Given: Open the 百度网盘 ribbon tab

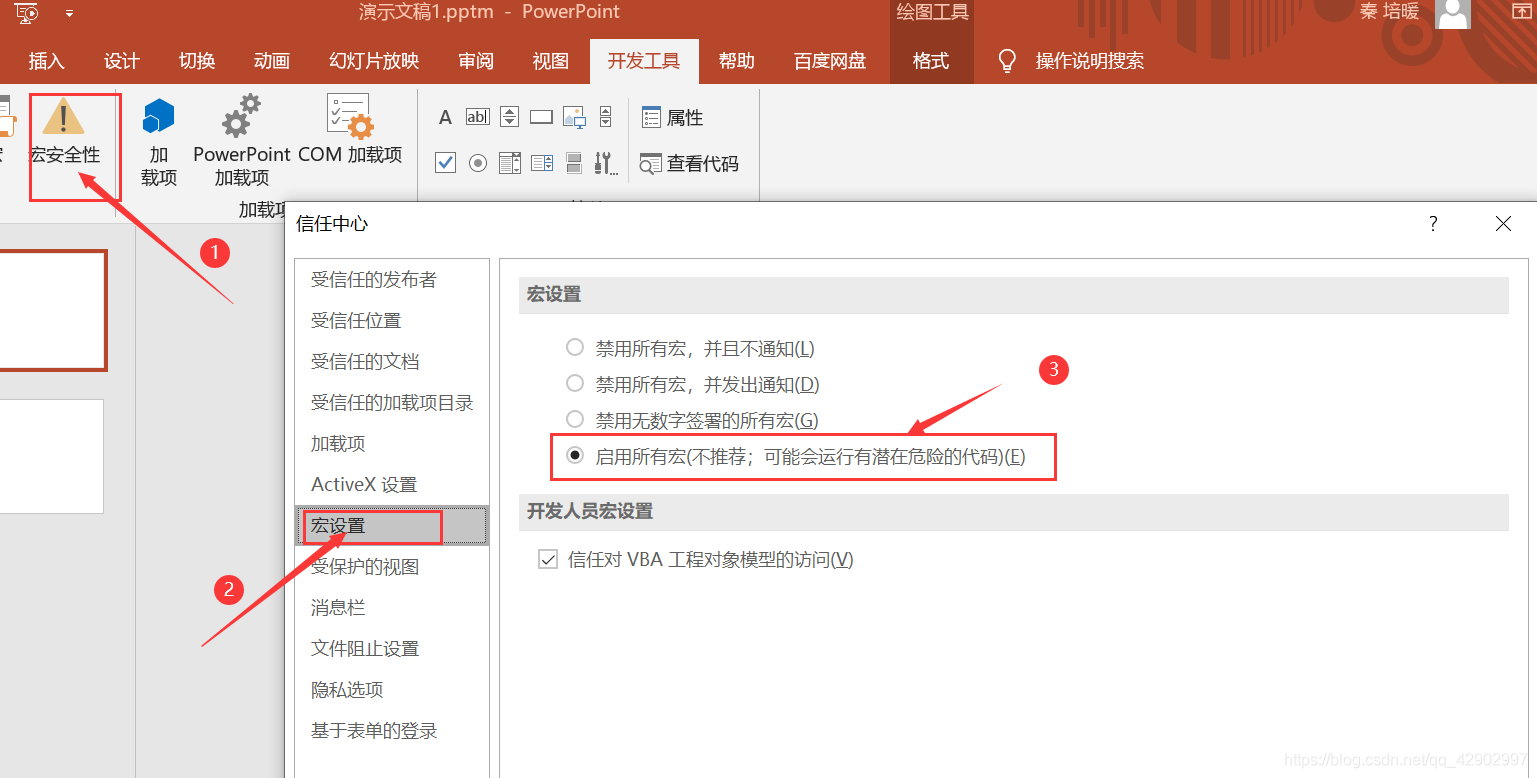Looking at the screenshot, I should 830,61.
